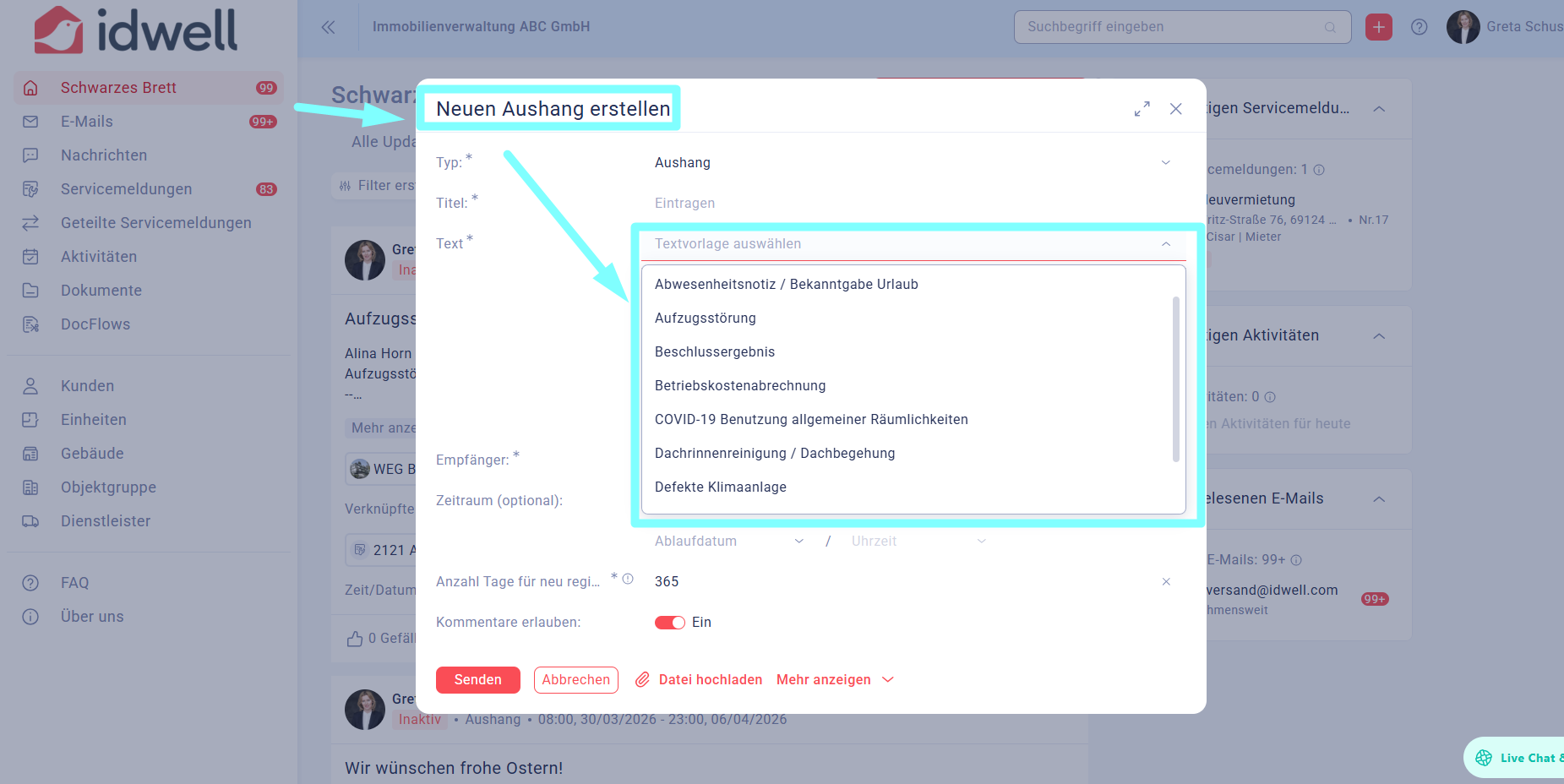Click the Geteilte Servicemeldungen arrows icon
Viewport: 1564px width, 784px height.
pos(30,223)
